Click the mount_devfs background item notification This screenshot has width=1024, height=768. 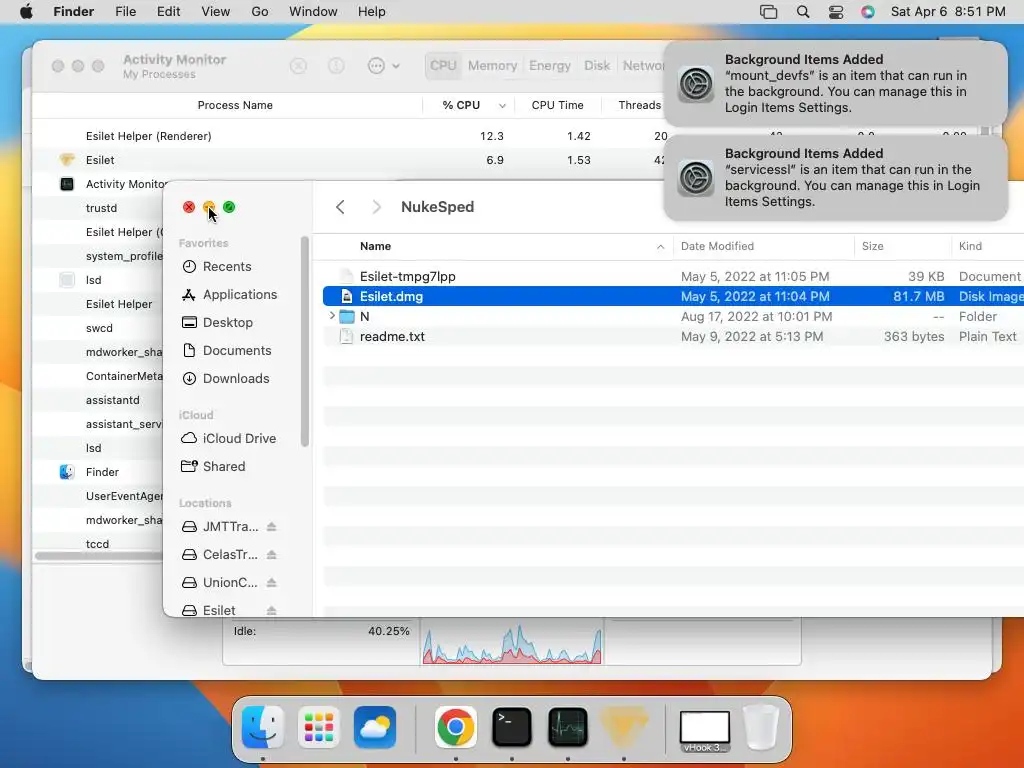(x=835, y=84)
